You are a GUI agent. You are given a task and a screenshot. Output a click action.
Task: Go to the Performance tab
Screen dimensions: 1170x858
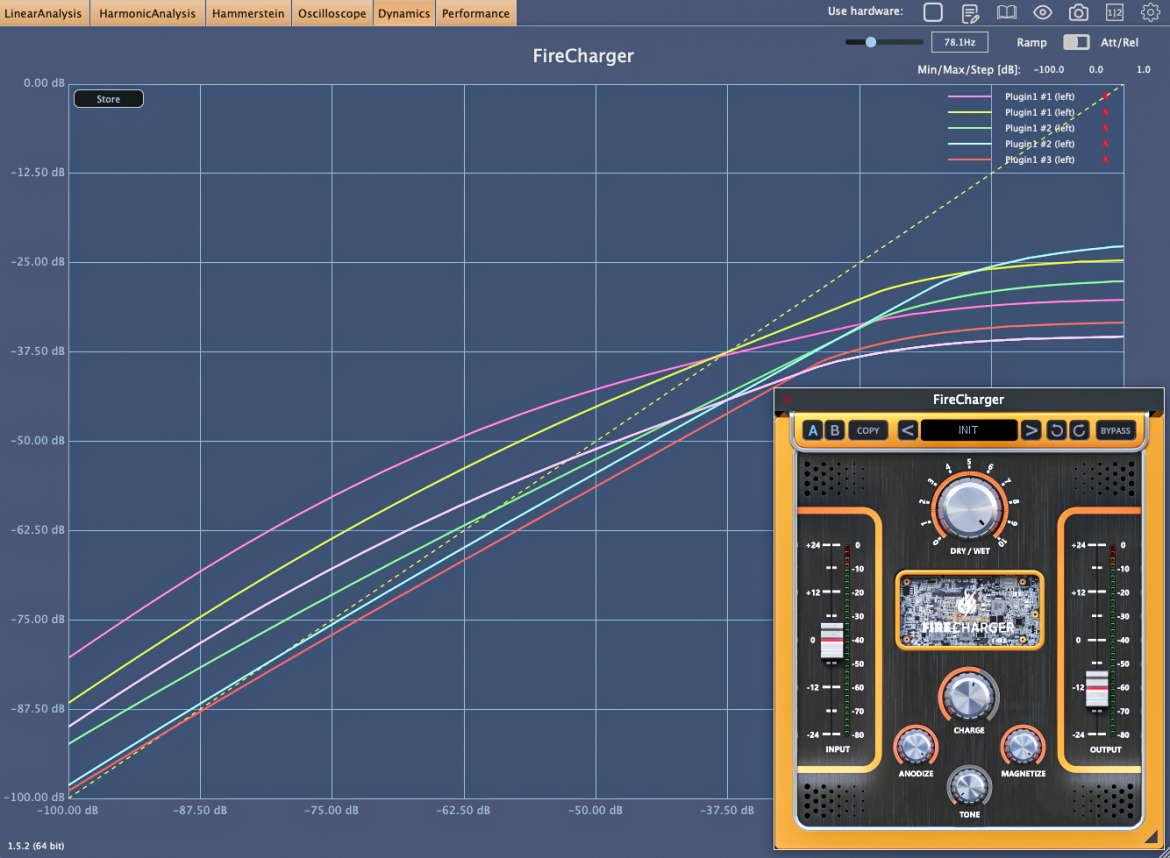click(x=475, y=13)
